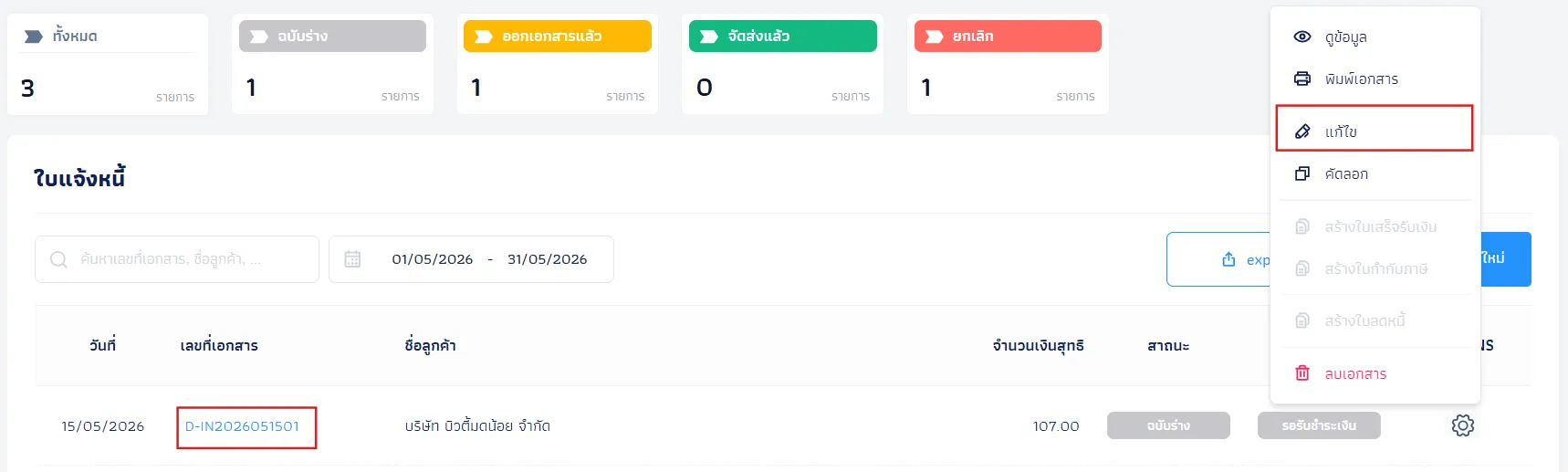Click the printer icon for พิมพ์เอกสาร

1302,79
